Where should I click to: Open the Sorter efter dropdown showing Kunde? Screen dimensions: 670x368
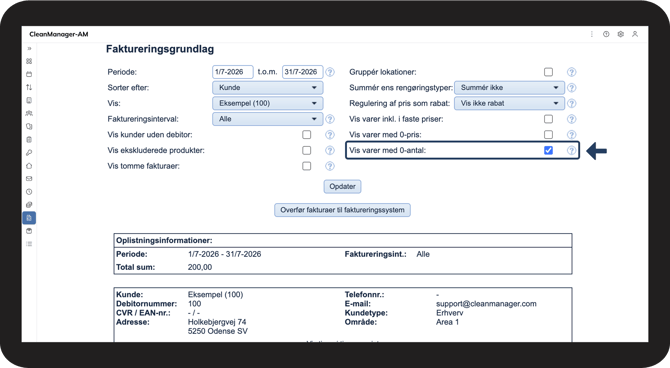point(267,88)
